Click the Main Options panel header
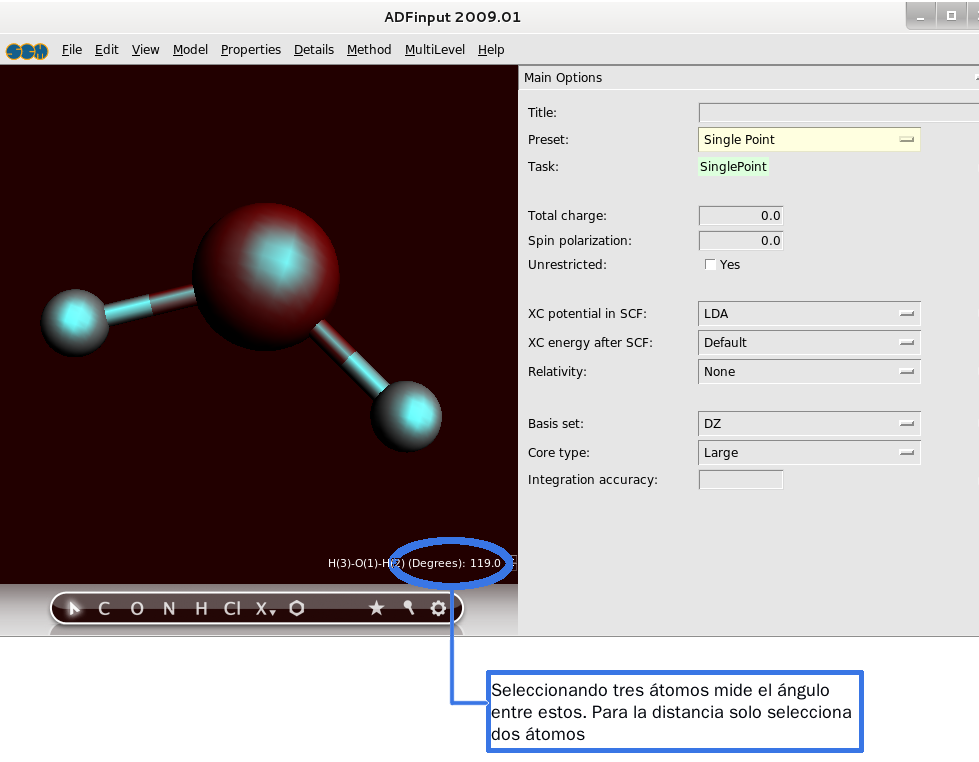Image resolution: width=979 pixels, height=762 pixels. tap(563, 78)
